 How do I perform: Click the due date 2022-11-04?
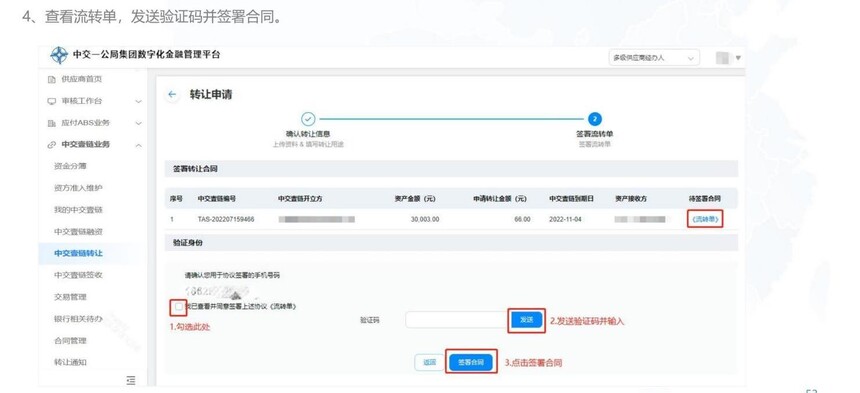tap(565, 219)
